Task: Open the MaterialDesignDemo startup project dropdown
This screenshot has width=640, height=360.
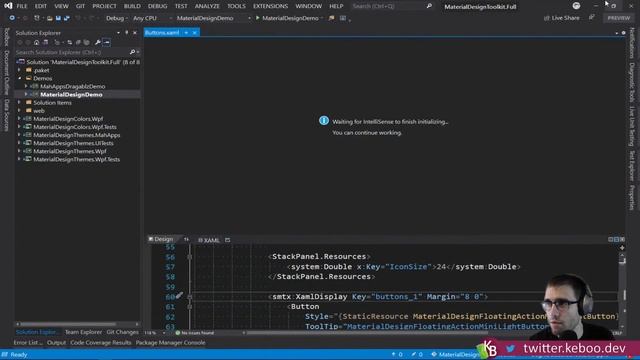Action: click(x=213, y=18)
